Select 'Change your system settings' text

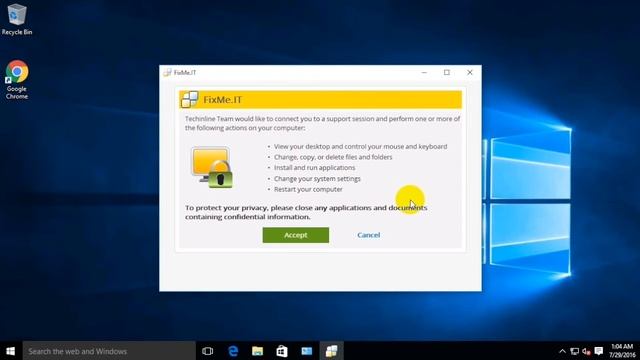(x=317, y=179)
